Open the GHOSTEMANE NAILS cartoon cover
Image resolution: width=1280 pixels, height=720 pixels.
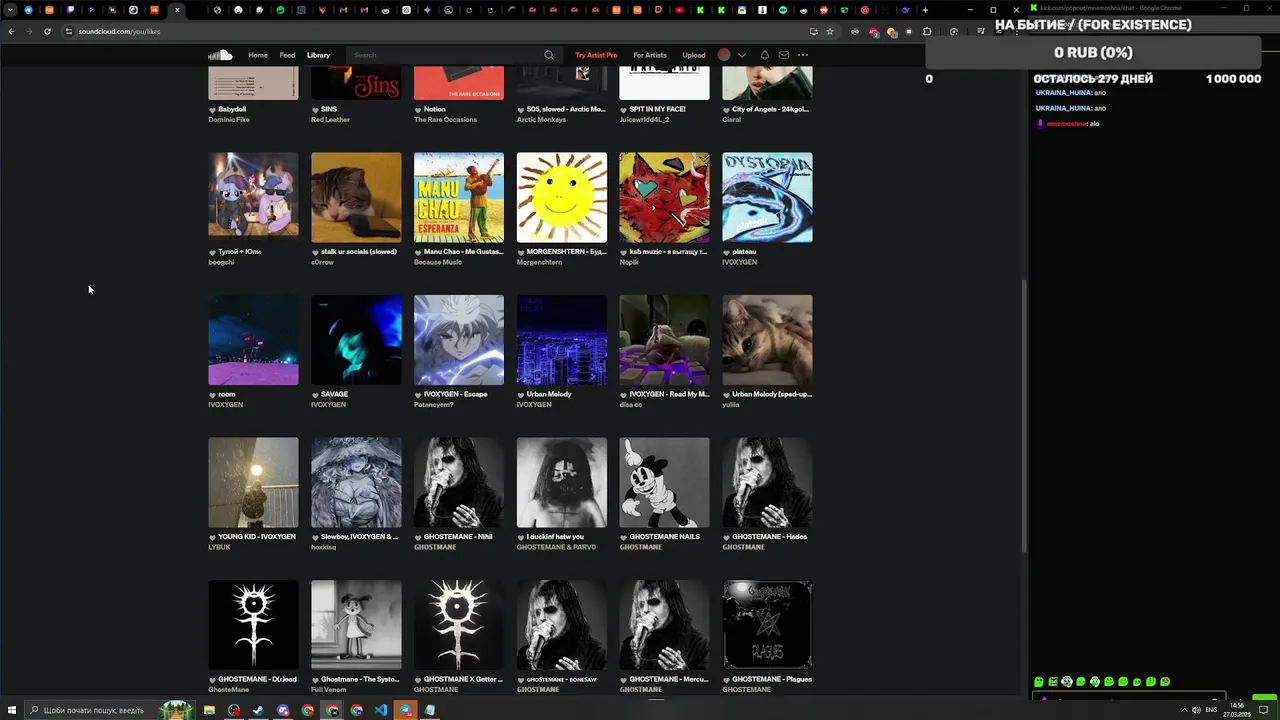click(664, 482)
